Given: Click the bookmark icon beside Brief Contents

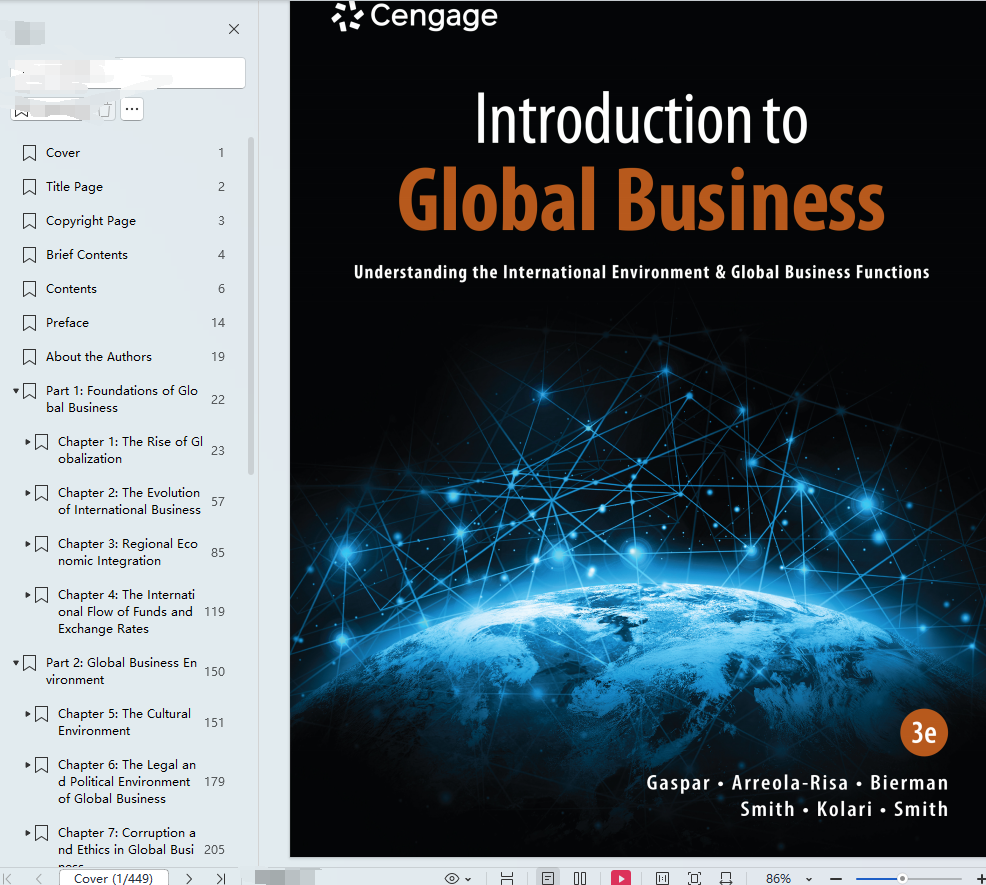Looking at the screenshot, I should [x=29, y=255].
